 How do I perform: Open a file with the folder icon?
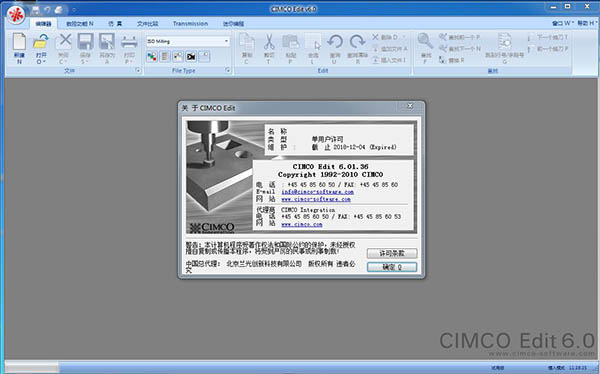click(x=41, y=42)
